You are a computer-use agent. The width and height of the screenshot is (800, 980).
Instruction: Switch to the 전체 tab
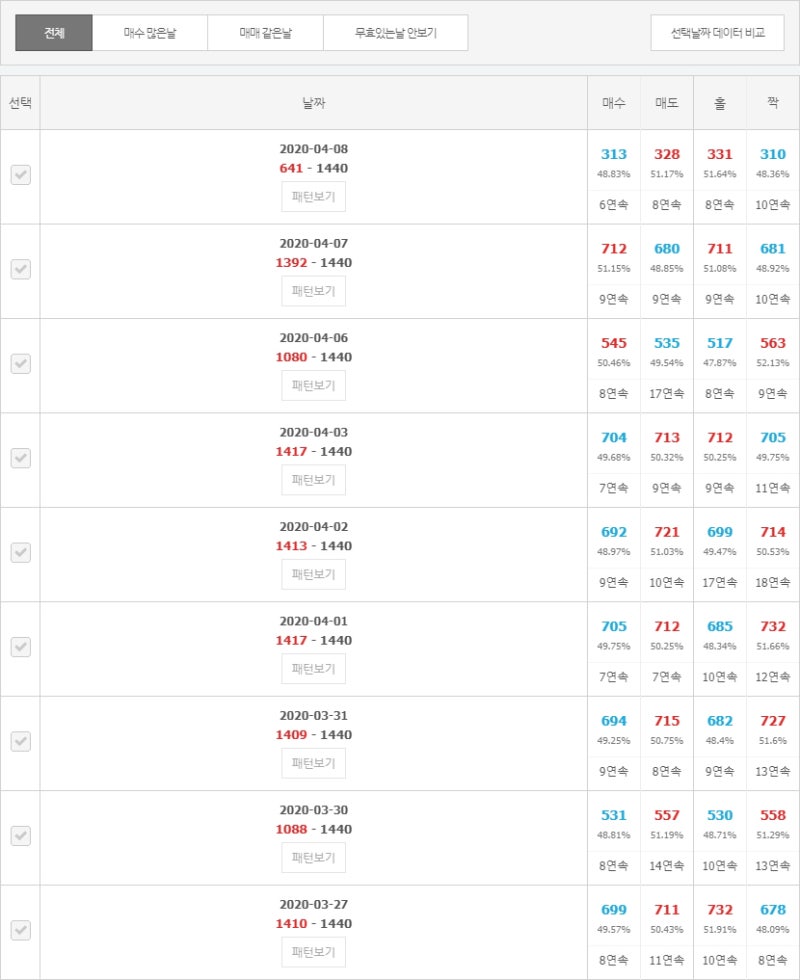(x=54, y=32)
